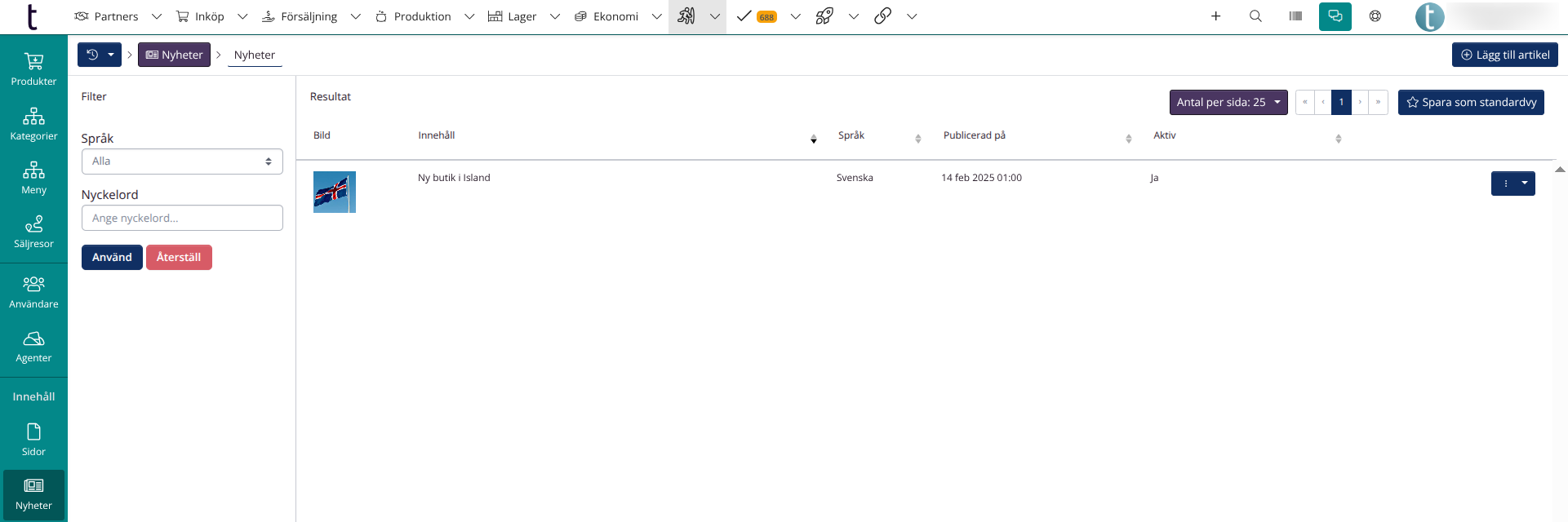Click the Använd filter button
The image size is (1568, 522).
(112, 257)
